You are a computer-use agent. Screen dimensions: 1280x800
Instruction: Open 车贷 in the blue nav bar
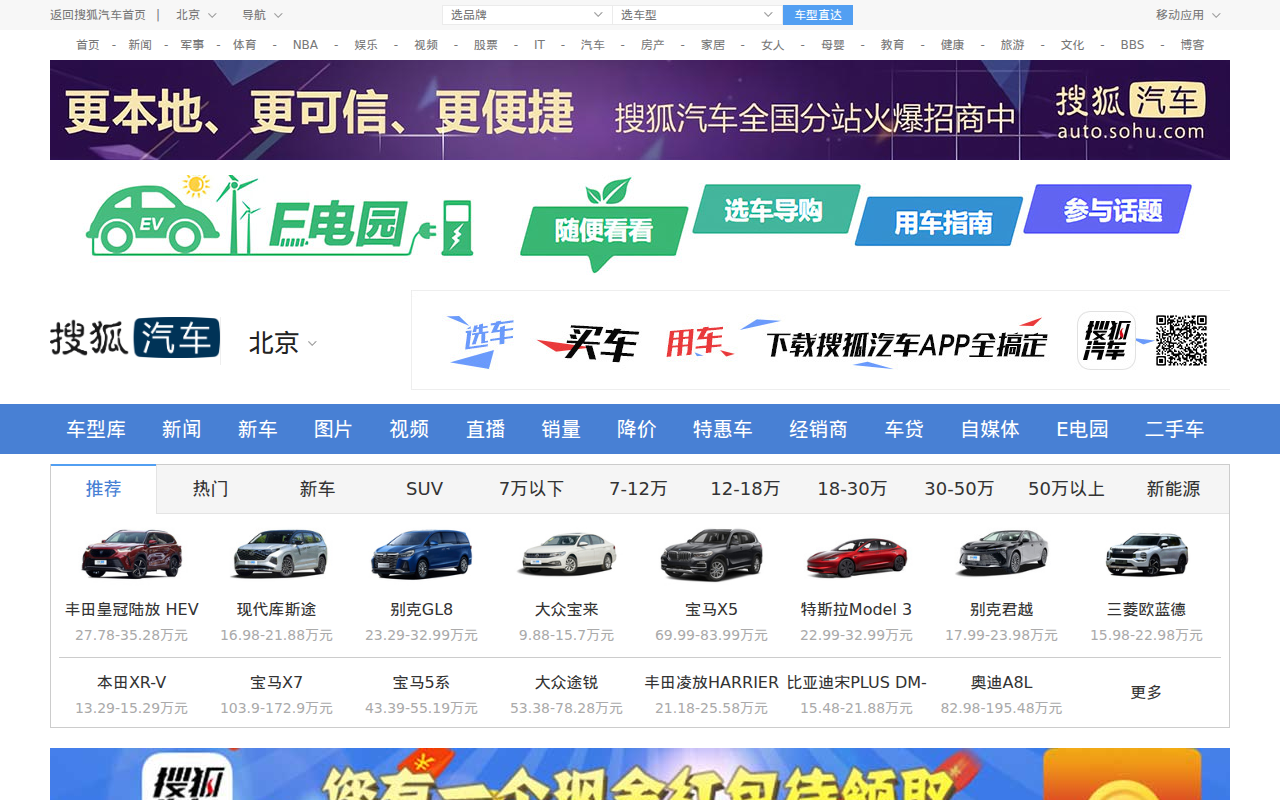904,429
